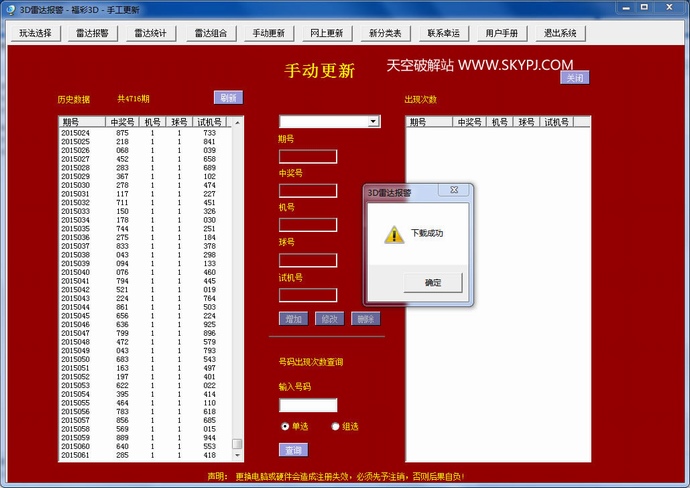Focus the 输入号码 input field
Screen dimensions: 690x488
coord(307,405)
